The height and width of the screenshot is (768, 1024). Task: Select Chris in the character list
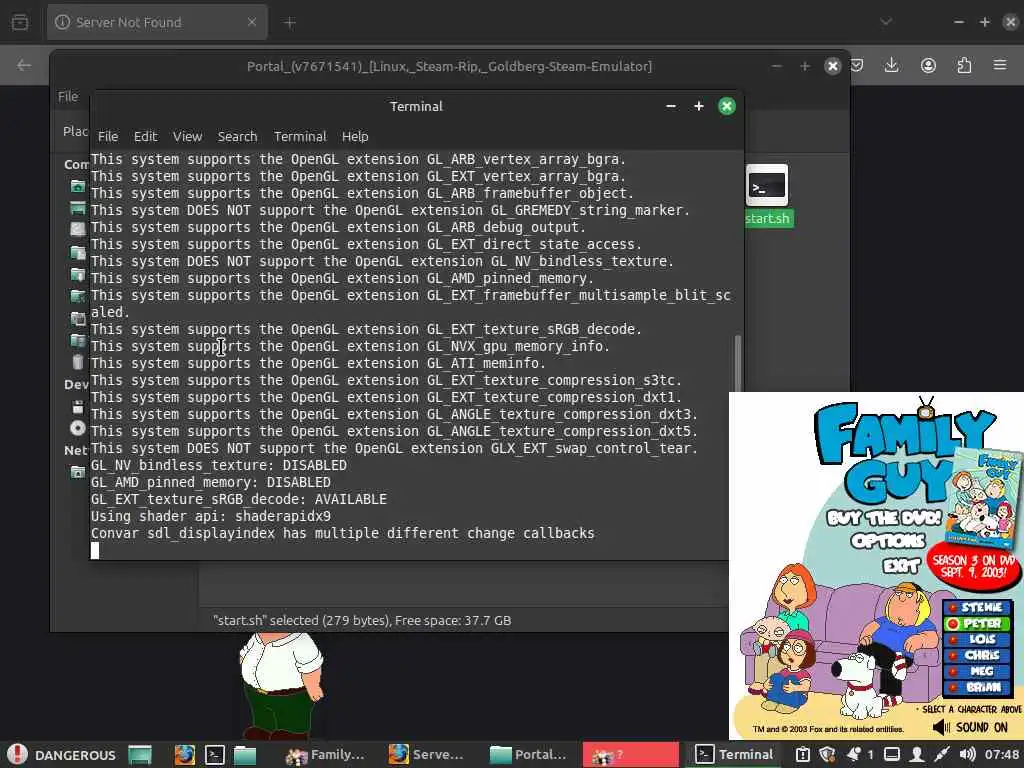[x=977, y=655]
